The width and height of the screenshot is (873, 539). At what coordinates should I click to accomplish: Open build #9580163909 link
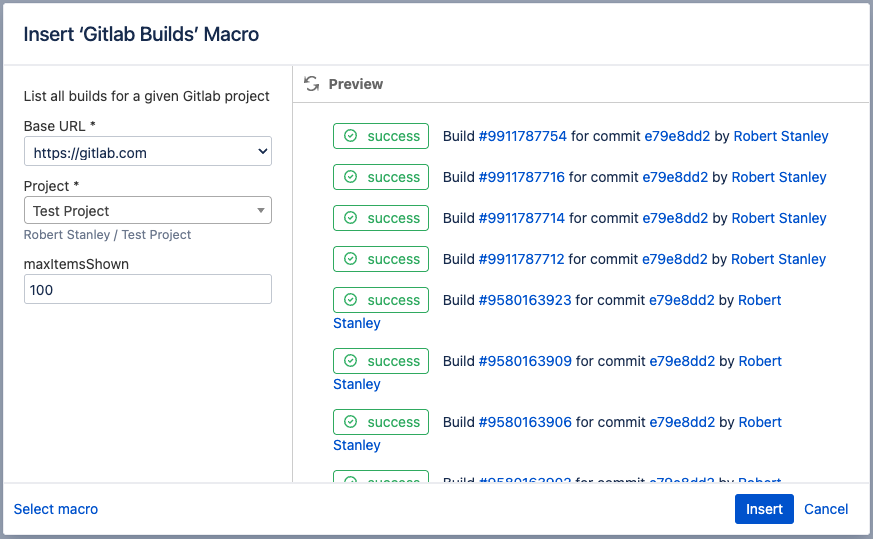tap(525, 361)
